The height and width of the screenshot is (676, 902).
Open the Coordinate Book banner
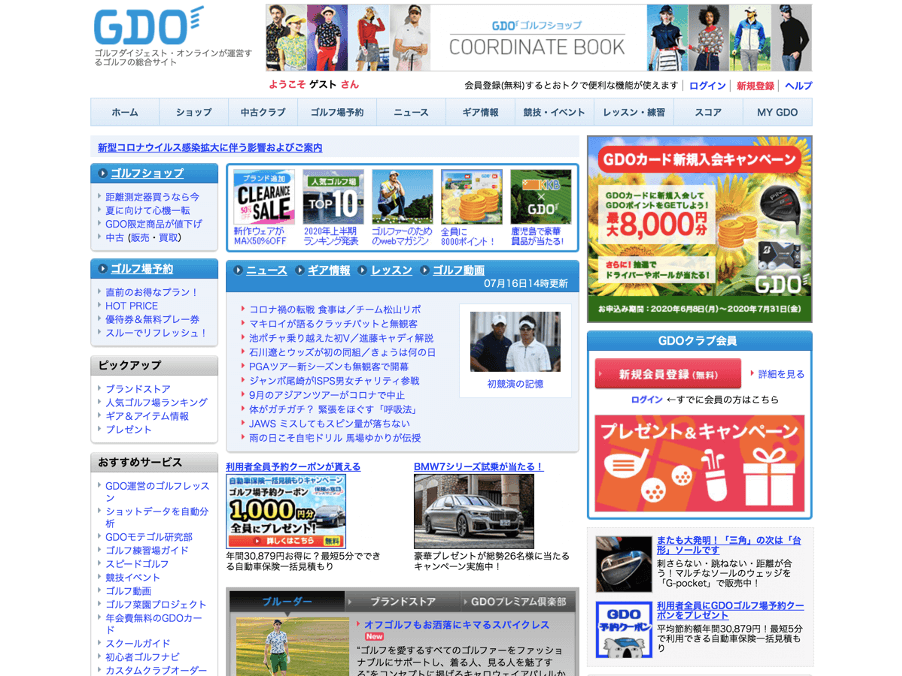click(538, 38)
